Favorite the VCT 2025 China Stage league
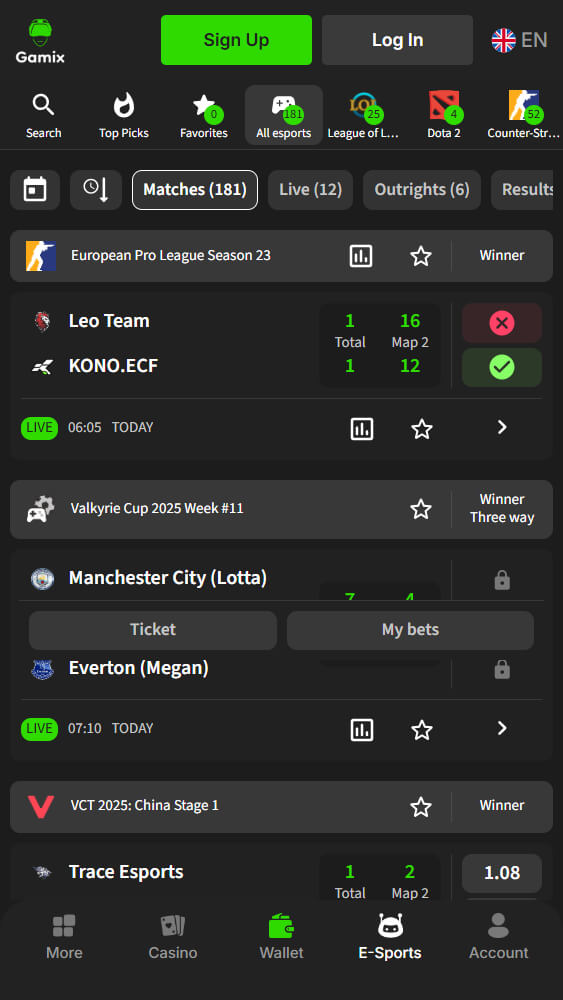This screenshot has width=563, height=1000. (x=421, y=807)
